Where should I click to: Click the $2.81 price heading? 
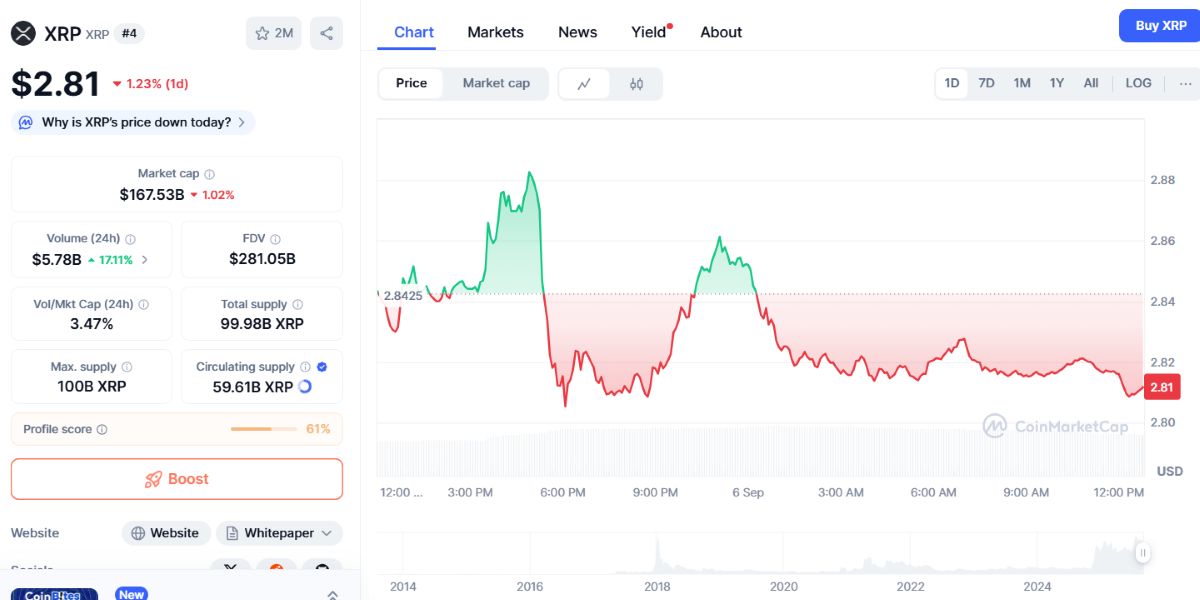56,84
